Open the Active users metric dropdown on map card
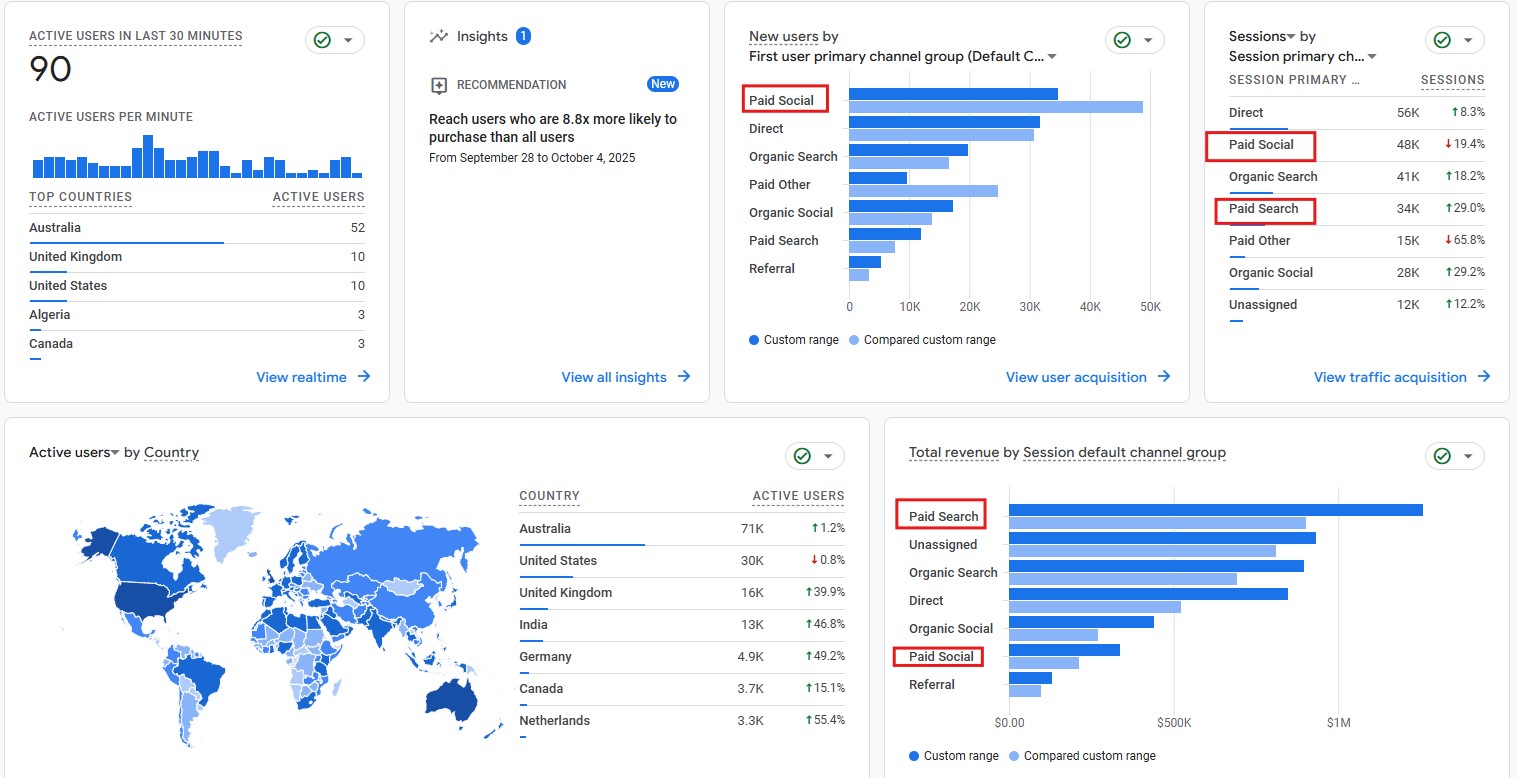 tap(115, 453)
